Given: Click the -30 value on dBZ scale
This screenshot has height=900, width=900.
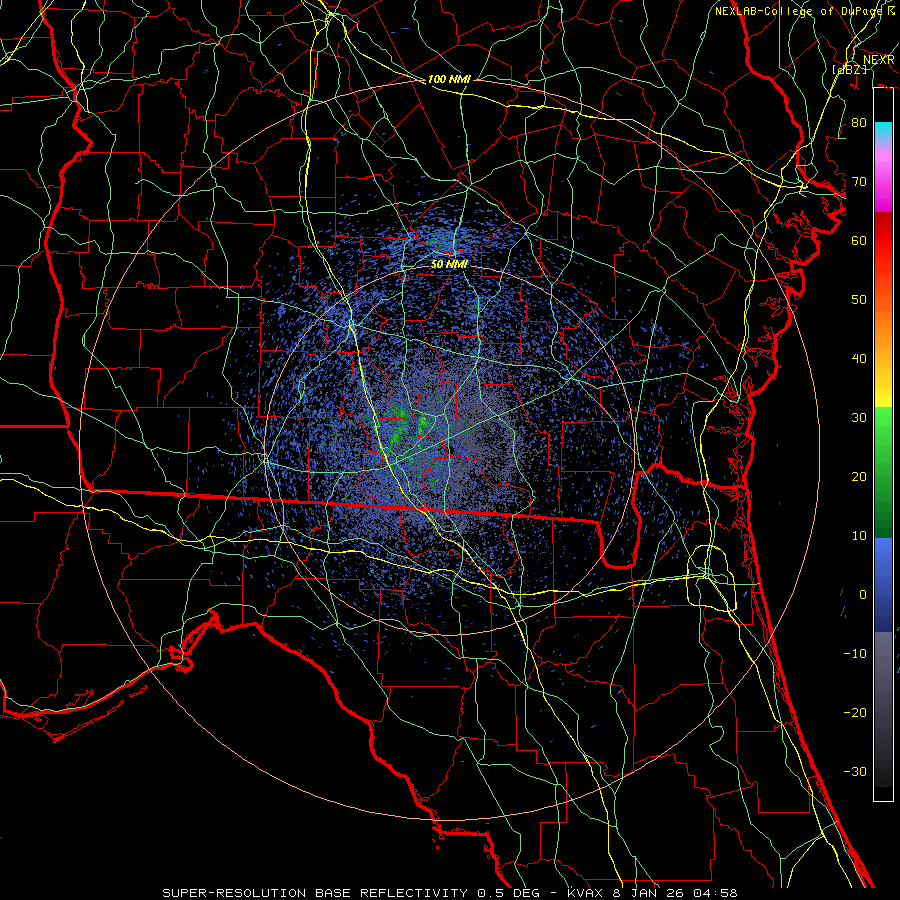Looking at the screenshot, I should click(855, 772).
